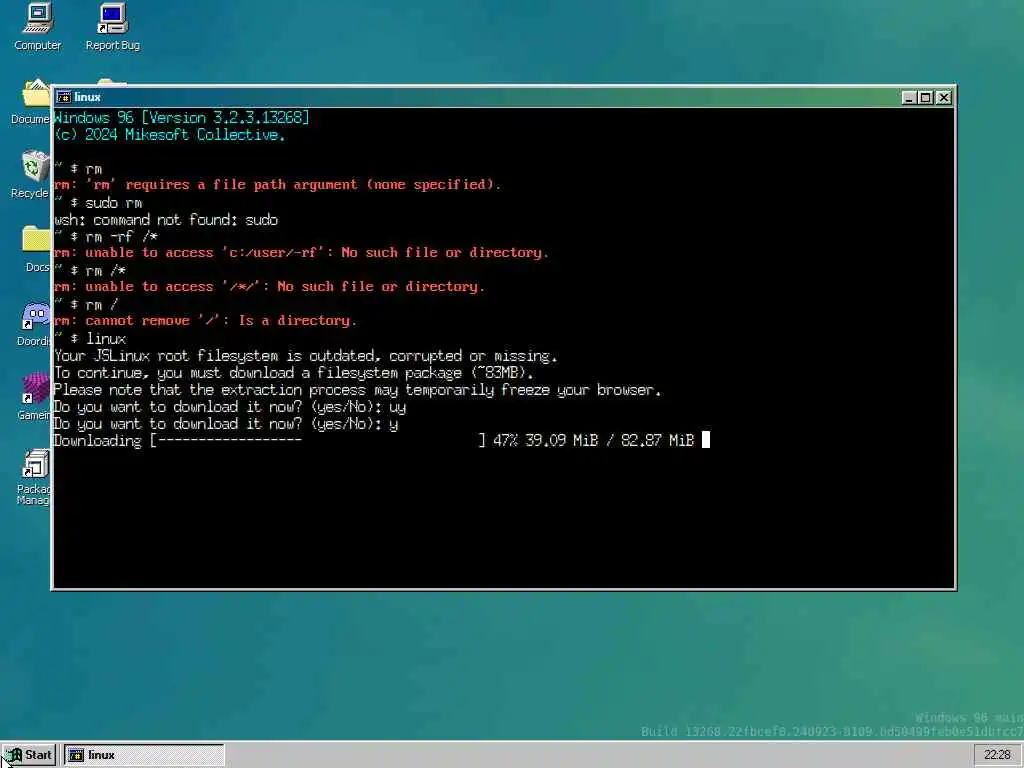This screenshot has height=768, width=1024.
Task: Select the Documents folder icon on desktop
Action: (x=33, y=102)
